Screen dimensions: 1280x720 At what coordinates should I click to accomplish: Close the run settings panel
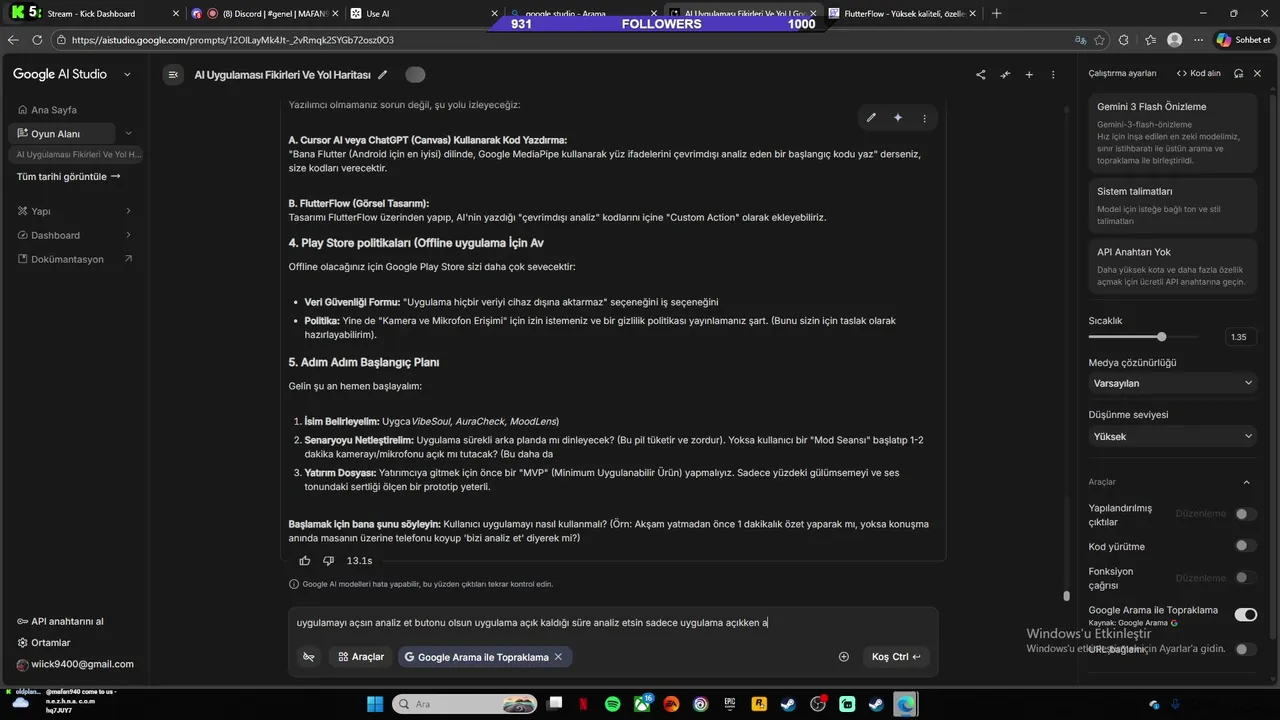1258,73
